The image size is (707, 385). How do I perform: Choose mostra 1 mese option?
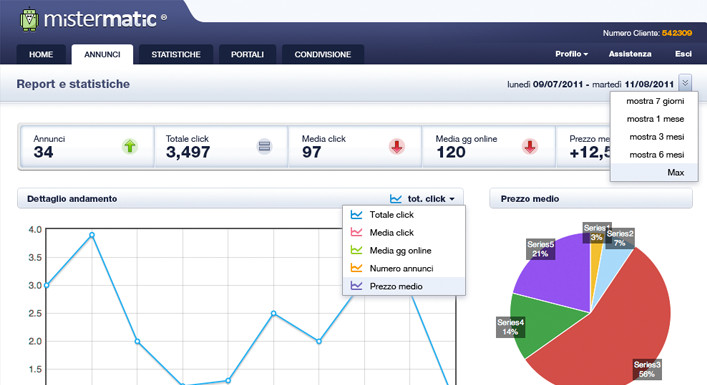point(654,119)
